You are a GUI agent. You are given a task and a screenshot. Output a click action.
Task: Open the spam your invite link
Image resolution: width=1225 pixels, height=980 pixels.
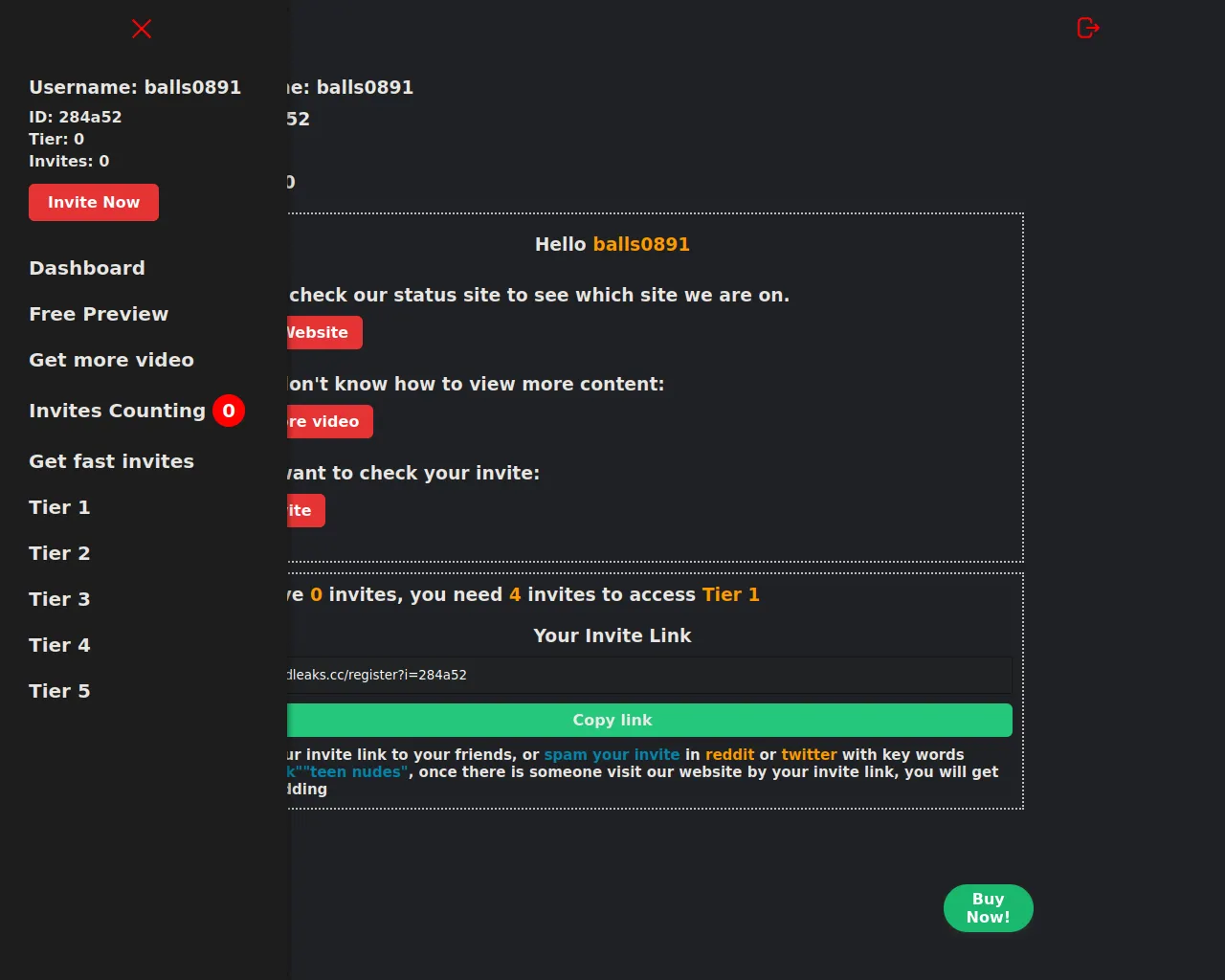(612, 754)
